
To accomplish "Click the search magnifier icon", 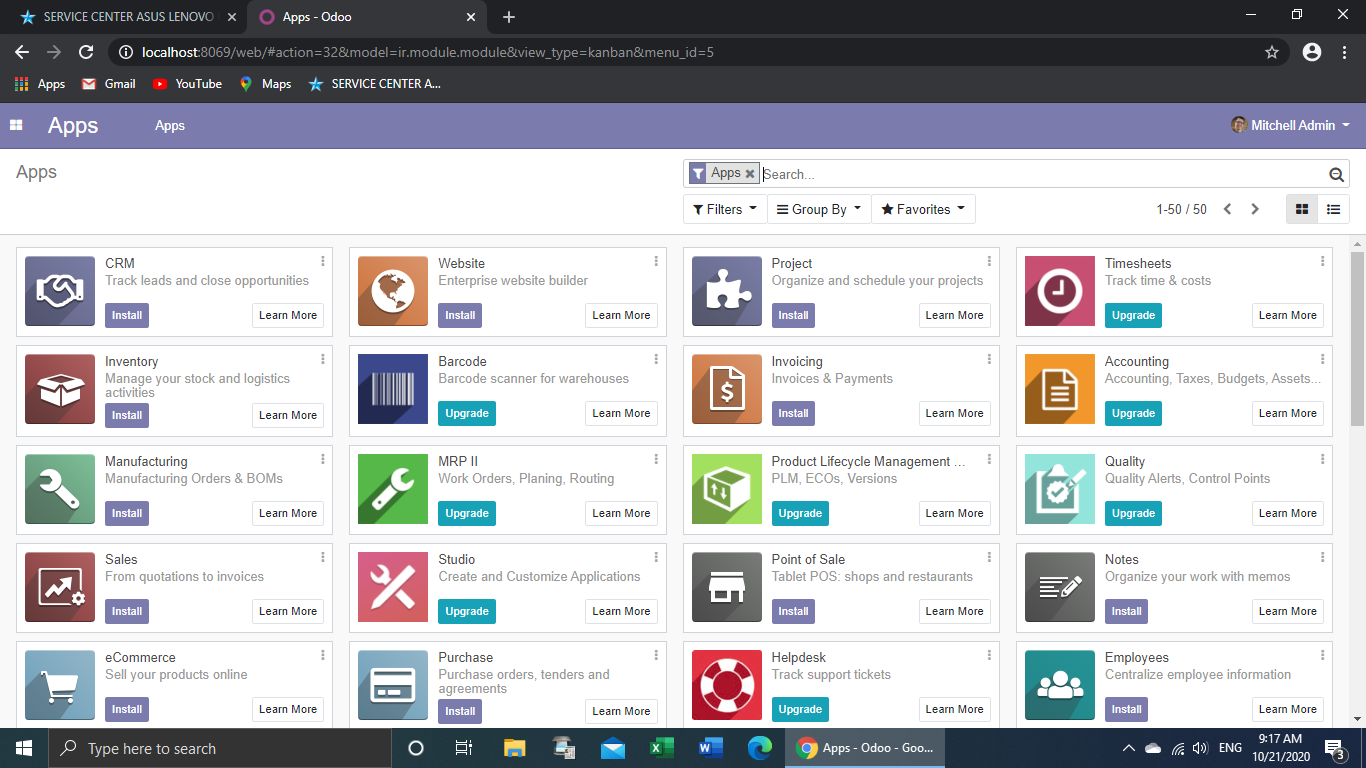I will tap(1336, 174).
